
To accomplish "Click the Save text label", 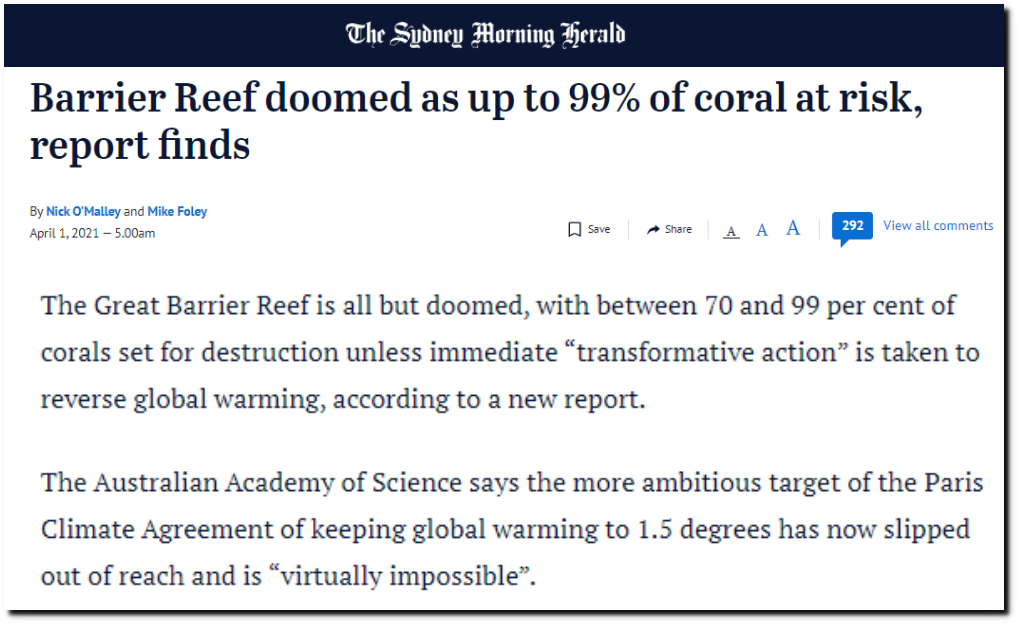I will [x=599, y=229].
